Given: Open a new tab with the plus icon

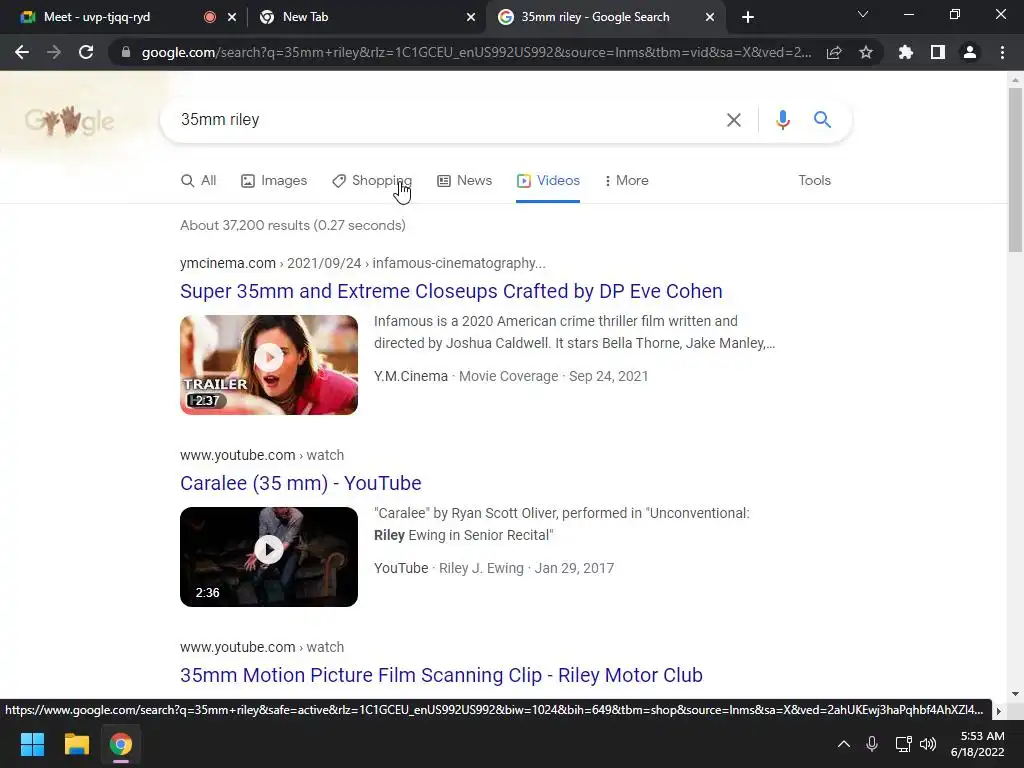Looking at the screenshot, I should tap(748, 17).
